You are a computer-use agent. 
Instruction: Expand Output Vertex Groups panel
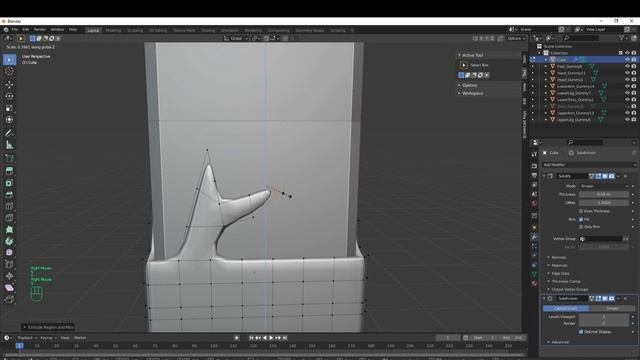tap(570, 289)
